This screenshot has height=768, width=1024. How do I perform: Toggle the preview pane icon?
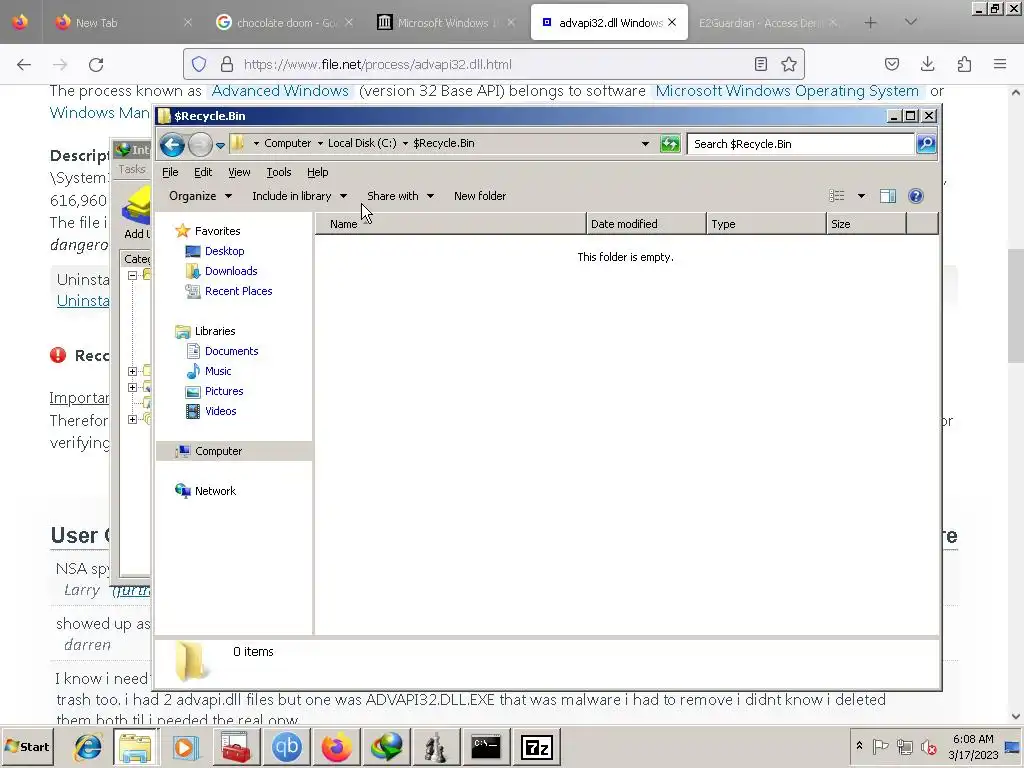888,196
